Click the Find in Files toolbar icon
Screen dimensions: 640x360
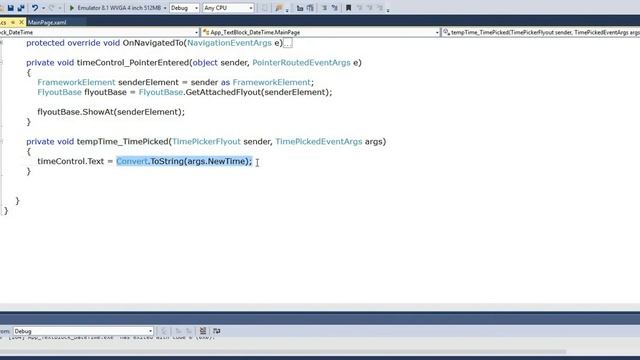click(x=279, y=8)
